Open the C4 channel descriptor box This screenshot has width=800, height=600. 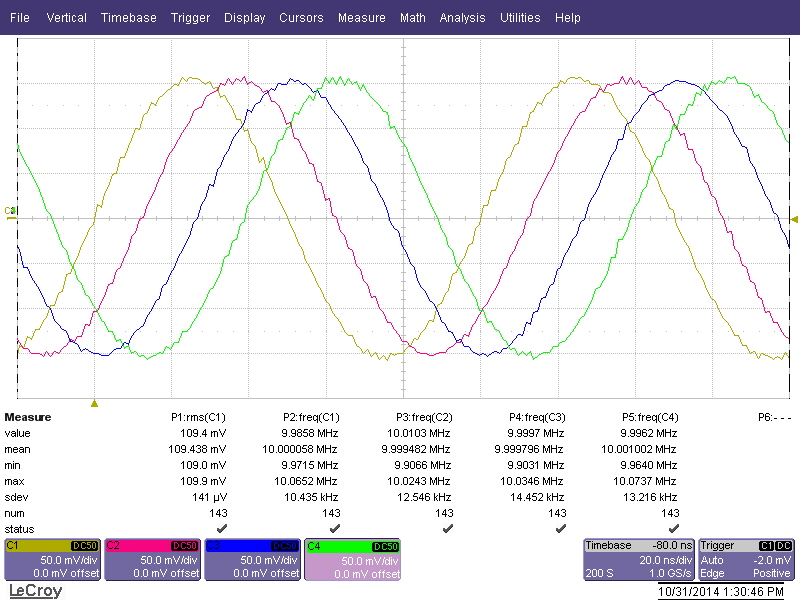click(x=353, y=560)
